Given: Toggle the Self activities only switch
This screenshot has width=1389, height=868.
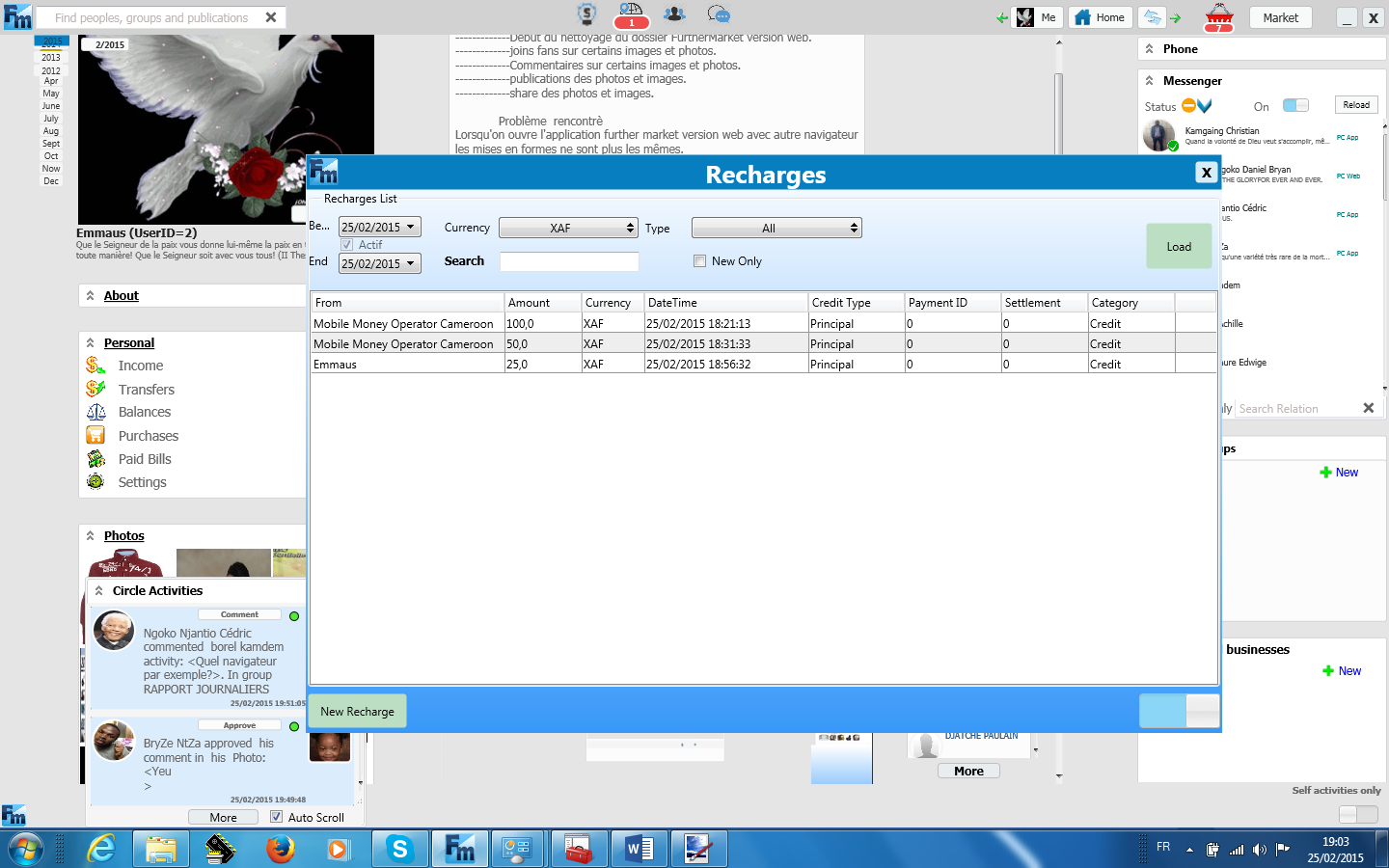Looking at the screenshot, I should (x=1359, y=814).
